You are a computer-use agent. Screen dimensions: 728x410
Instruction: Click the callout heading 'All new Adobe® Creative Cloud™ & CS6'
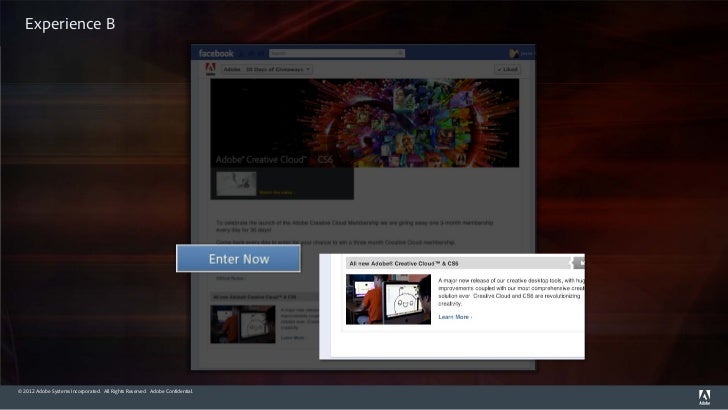403,263
